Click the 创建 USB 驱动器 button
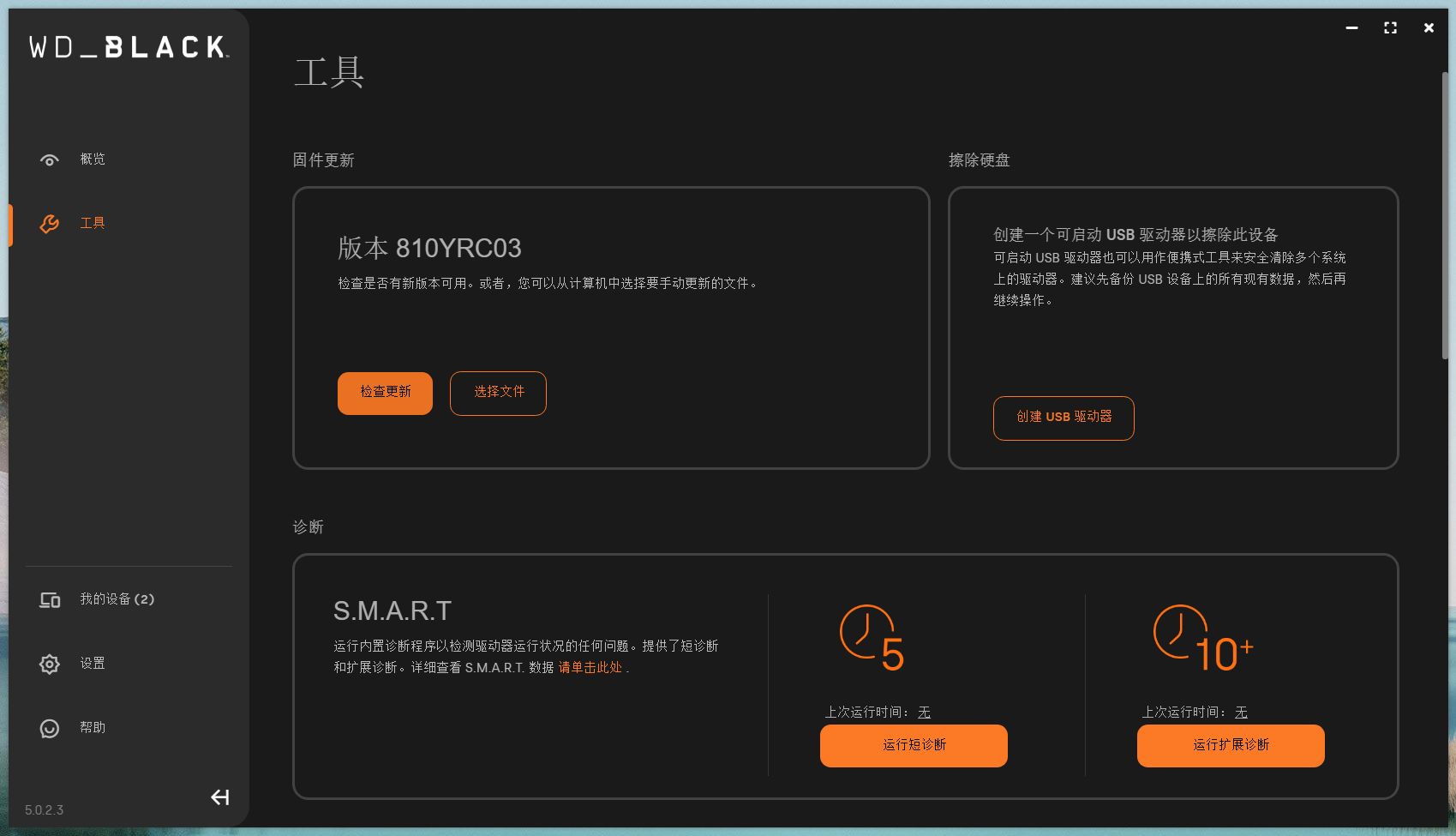Screen dimensions: 1456x836 click(x=1064, y=418)
